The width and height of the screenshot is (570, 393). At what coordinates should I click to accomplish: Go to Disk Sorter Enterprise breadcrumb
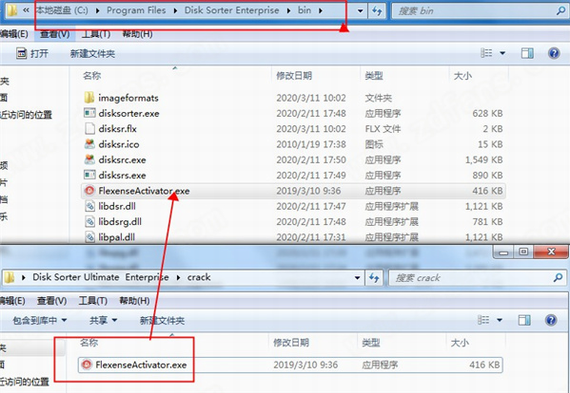coord(232,11)
